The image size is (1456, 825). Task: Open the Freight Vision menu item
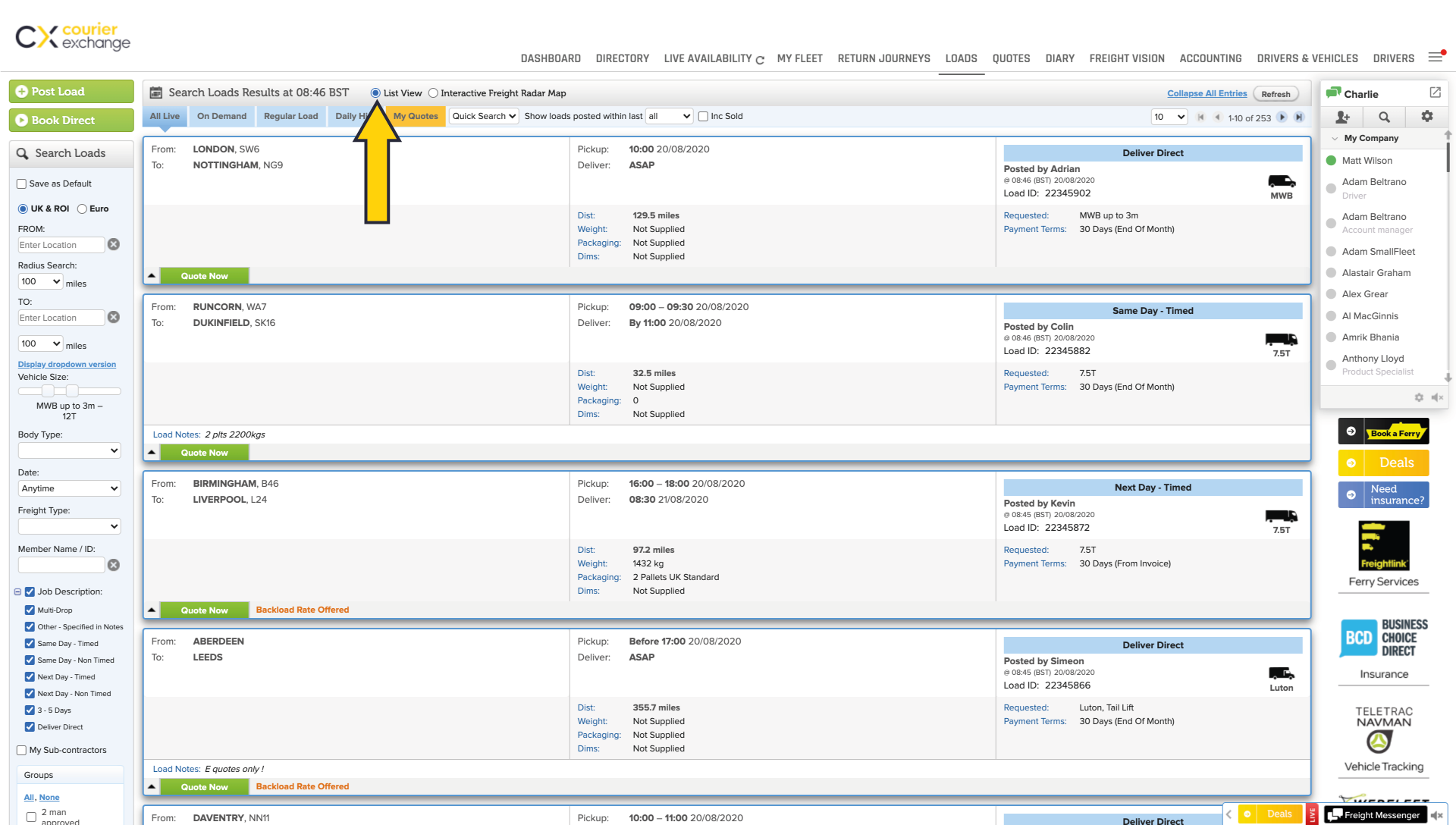pos(1127,58)
